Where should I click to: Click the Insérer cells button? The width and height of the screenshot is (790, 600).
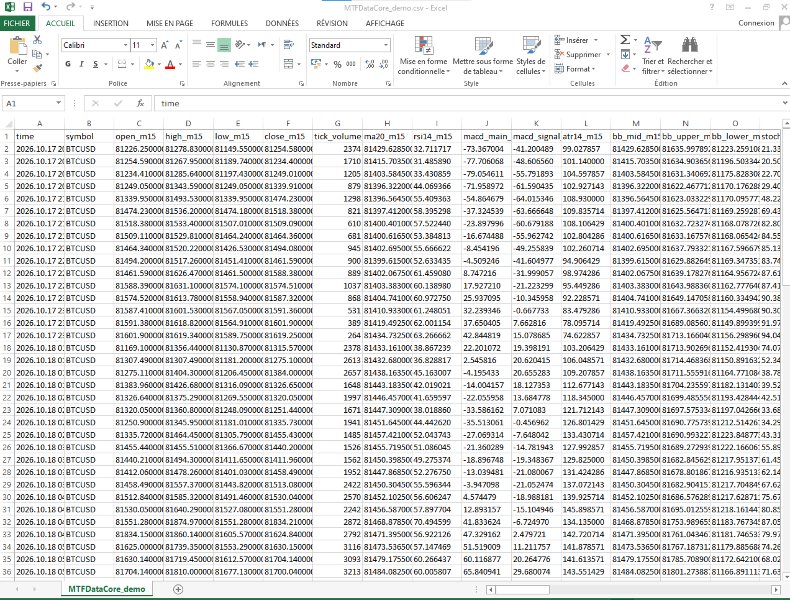(576, 40)
